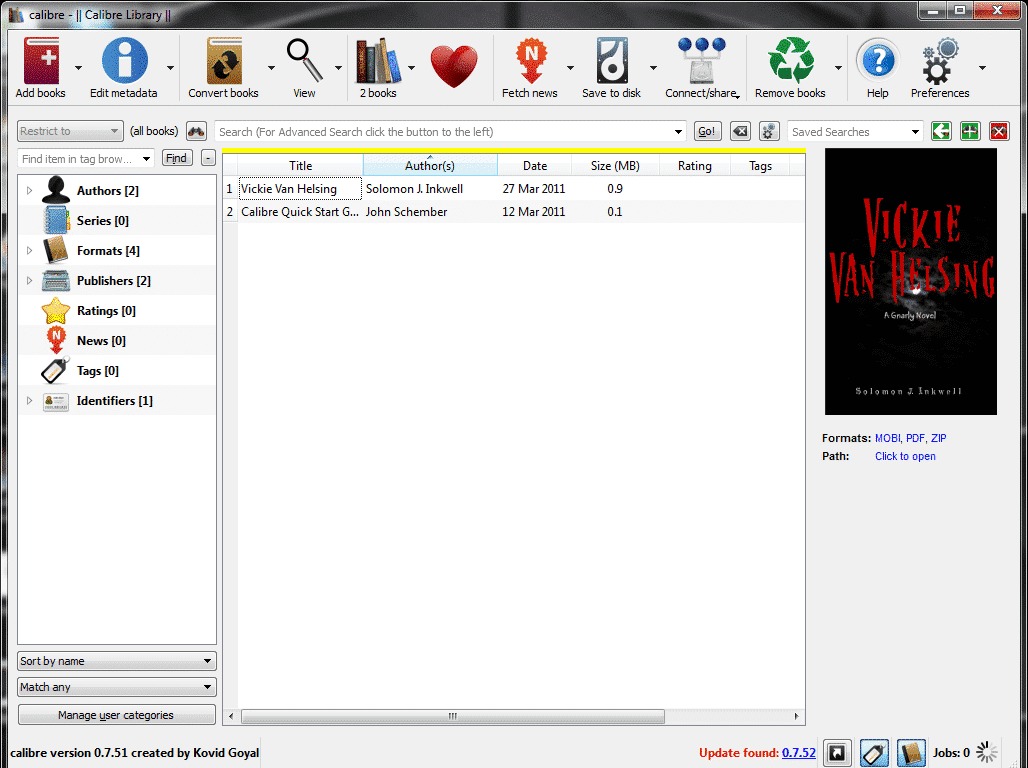The height and width of the screenshot is (768, 1028).
Task: Click the Find button
Action: coord(176,158)
